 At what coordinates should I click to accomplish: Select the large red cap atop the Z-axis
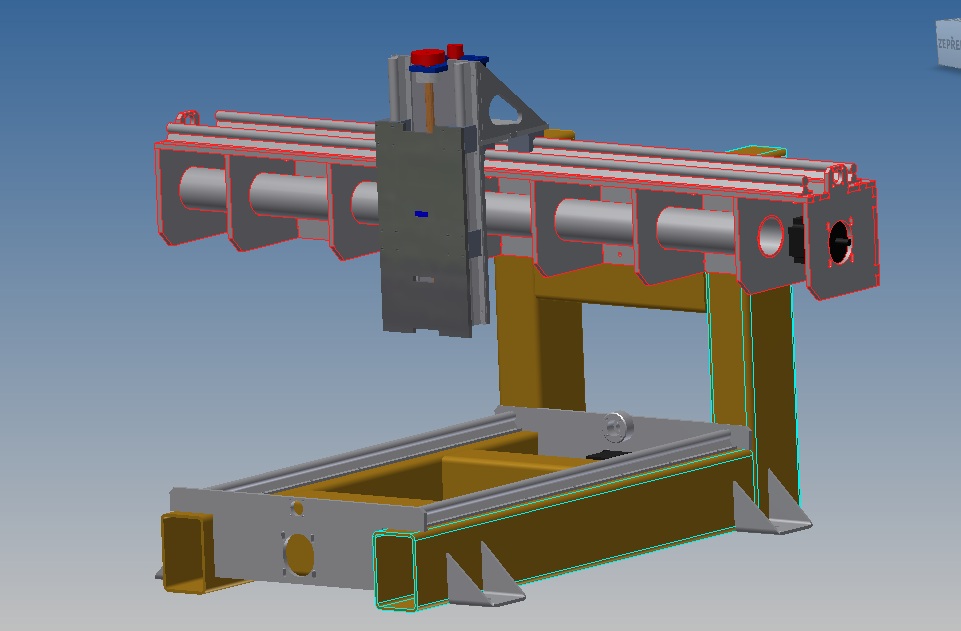click(x=427, y=56)
